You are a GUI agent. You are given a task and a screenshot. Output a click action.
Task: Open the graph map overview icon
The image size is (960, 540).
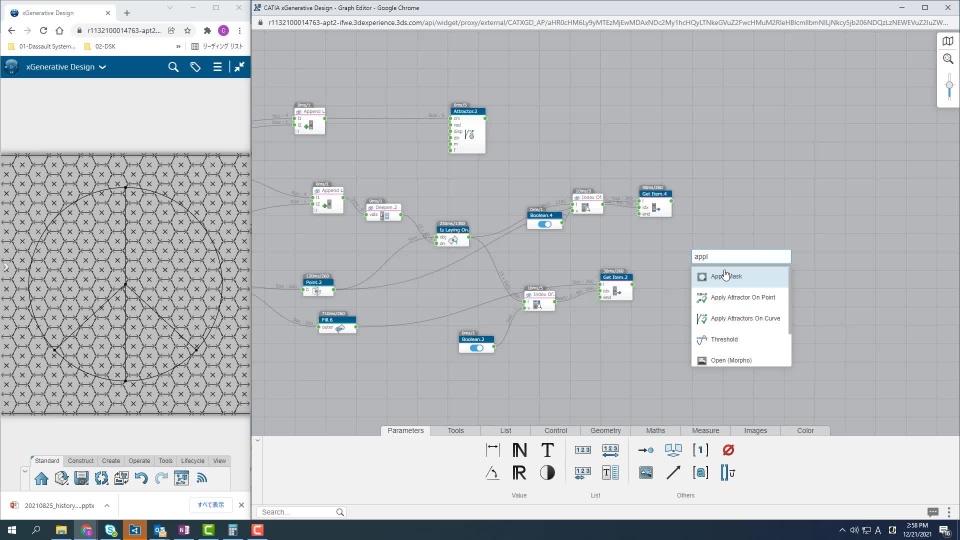[x=948, y=41]
